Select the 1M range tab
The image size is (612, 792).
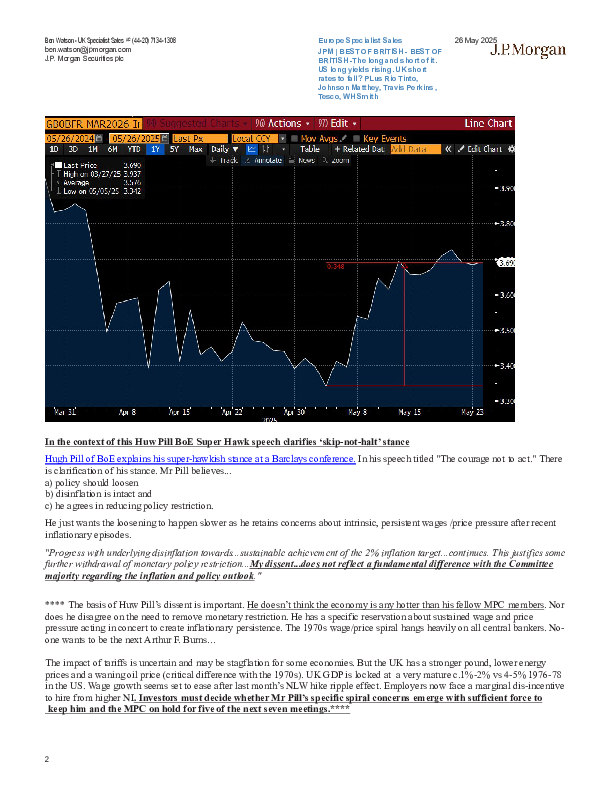93,149
